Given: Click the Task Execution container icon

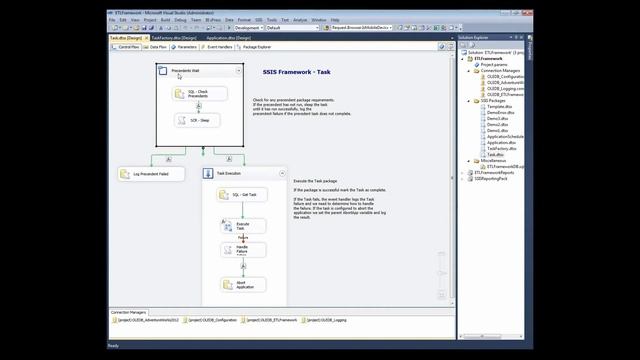Looking at the screenshot, I should pyautogui.click(x=208, y=173).
